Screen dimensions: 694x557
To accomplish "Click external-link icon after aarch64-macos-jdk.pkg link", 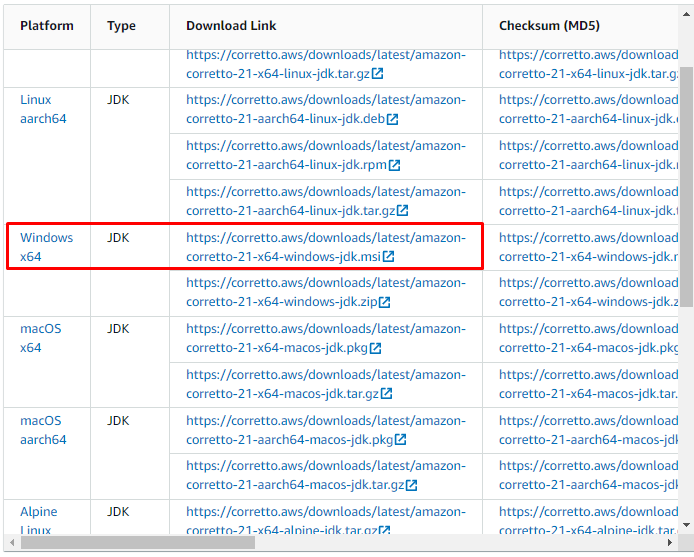I will [x=401, y=440].
